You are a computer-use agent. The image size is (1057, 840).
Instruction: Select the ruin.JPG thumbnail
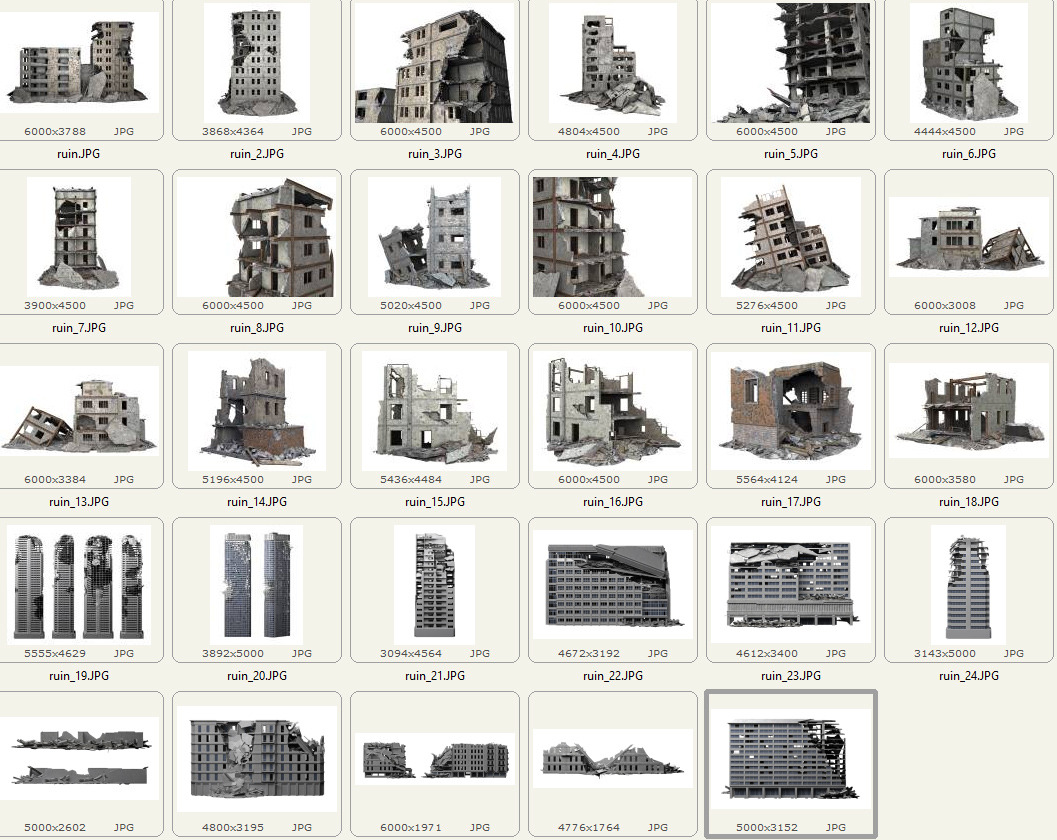(79, 64)
